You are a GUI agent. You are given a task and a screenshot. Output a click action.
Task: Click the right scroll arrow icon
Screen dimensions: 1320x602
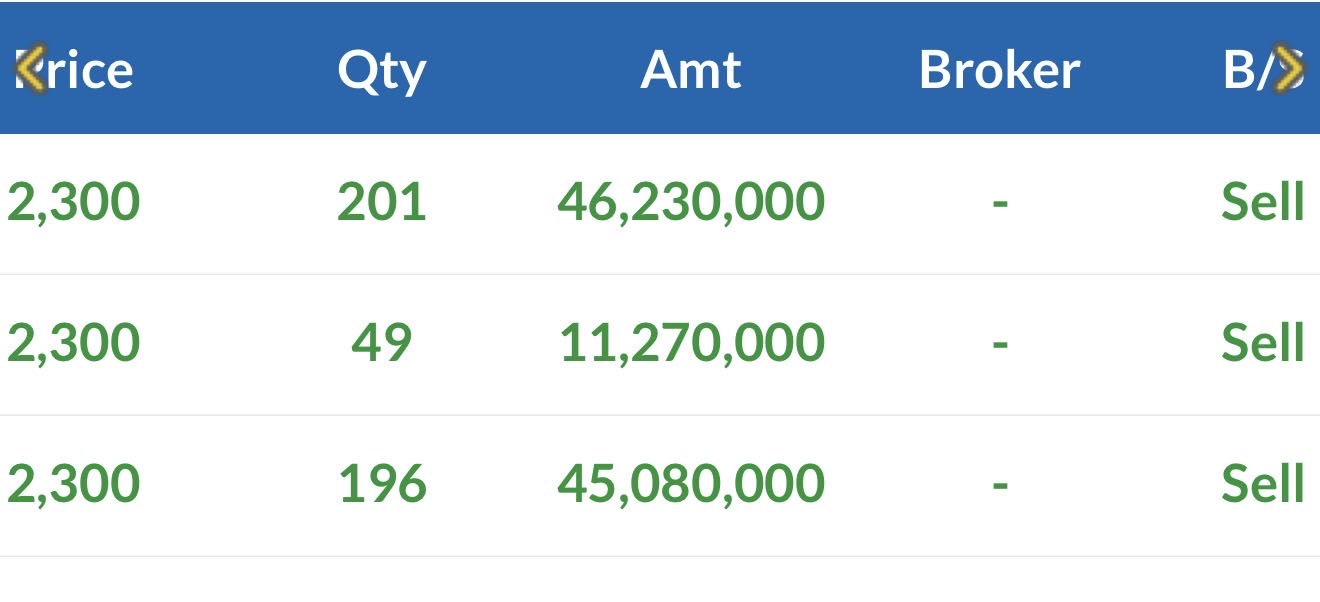click(x=1289, y=68)
